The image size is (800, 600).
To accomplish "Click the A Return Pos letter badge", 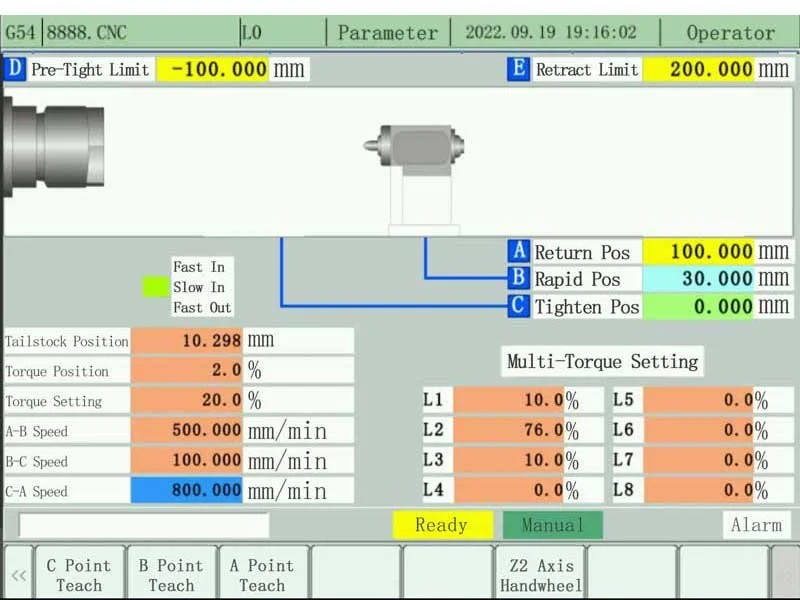I will (x=517, y=252).
